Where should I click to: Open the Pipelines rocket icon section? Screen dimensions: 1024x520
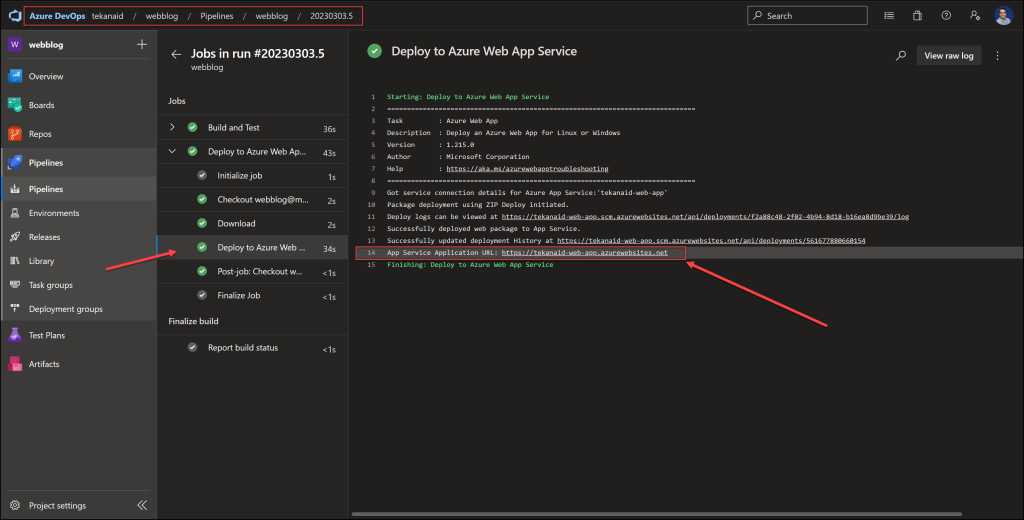[15, 163]
